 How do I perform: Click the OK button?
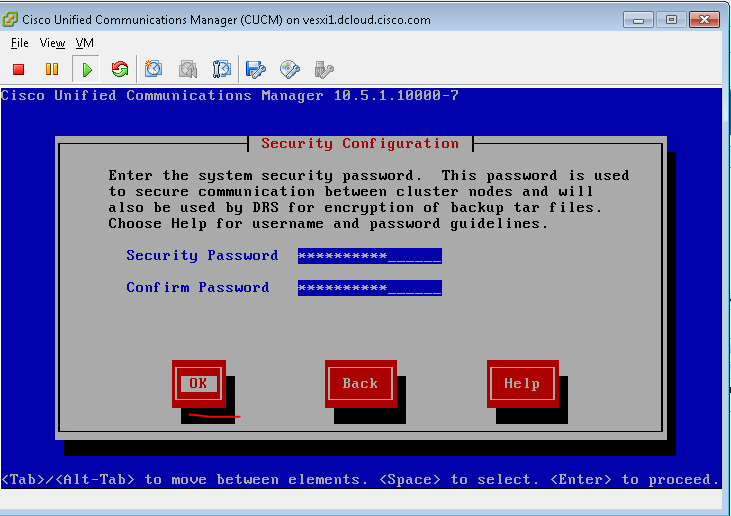tap(199, 384)
